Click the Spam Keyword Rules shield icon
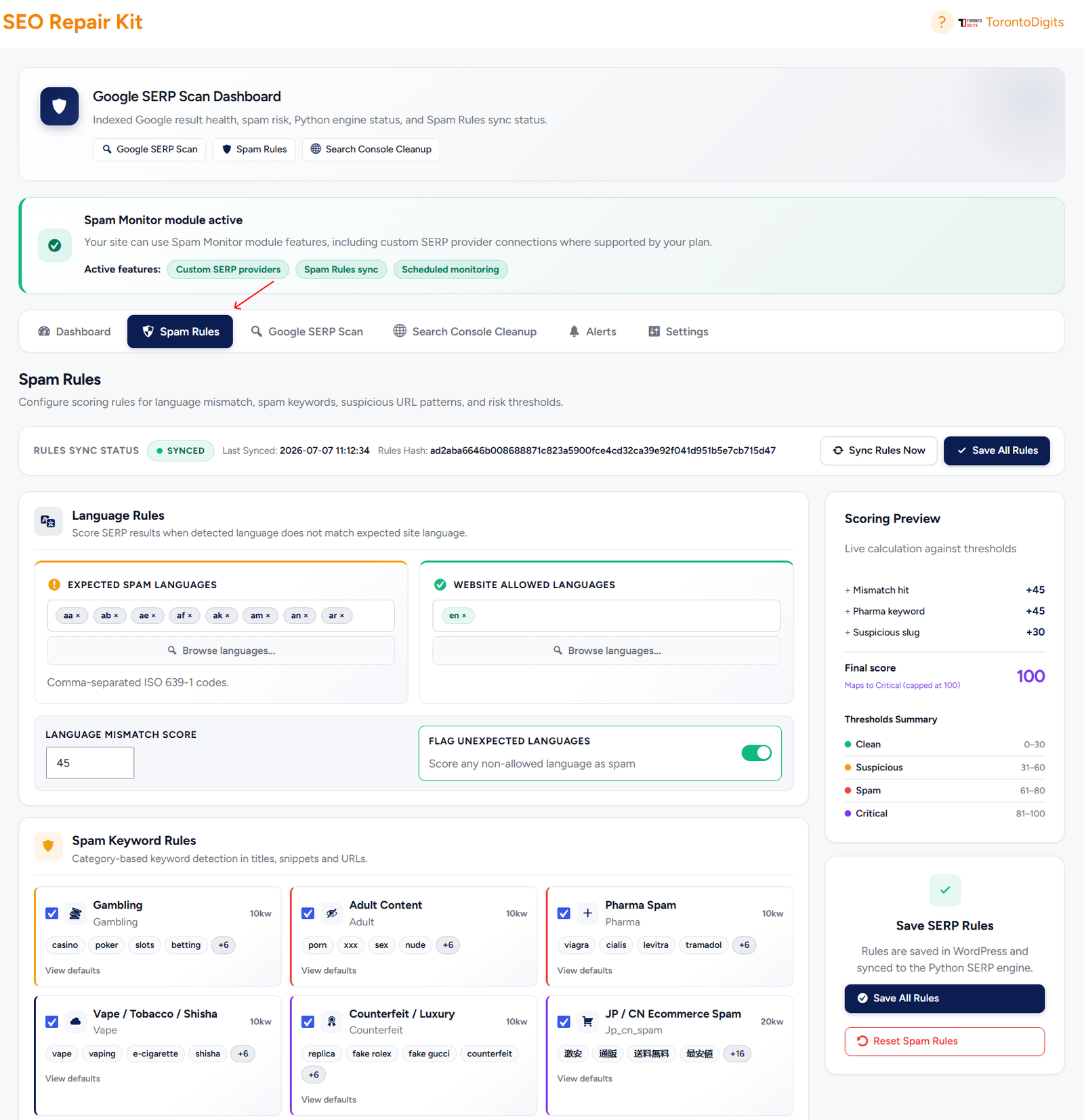 pyautogui.click(x=48, y=846)
